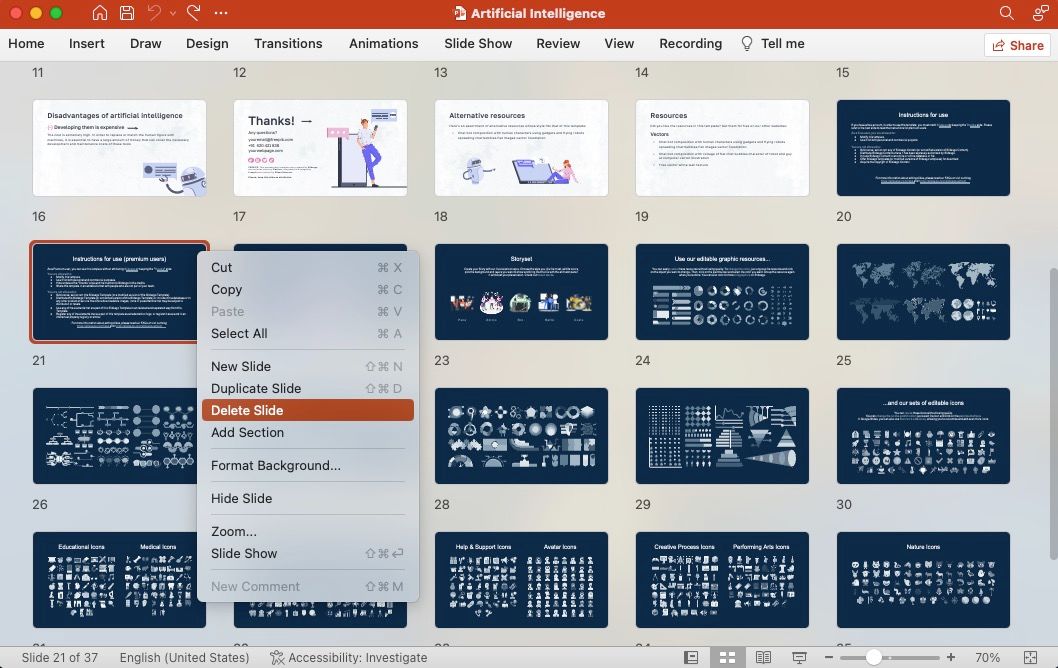Click the zoom slider handle
Viewport: 1058px width, 668px height.
(x=874, y=658)
